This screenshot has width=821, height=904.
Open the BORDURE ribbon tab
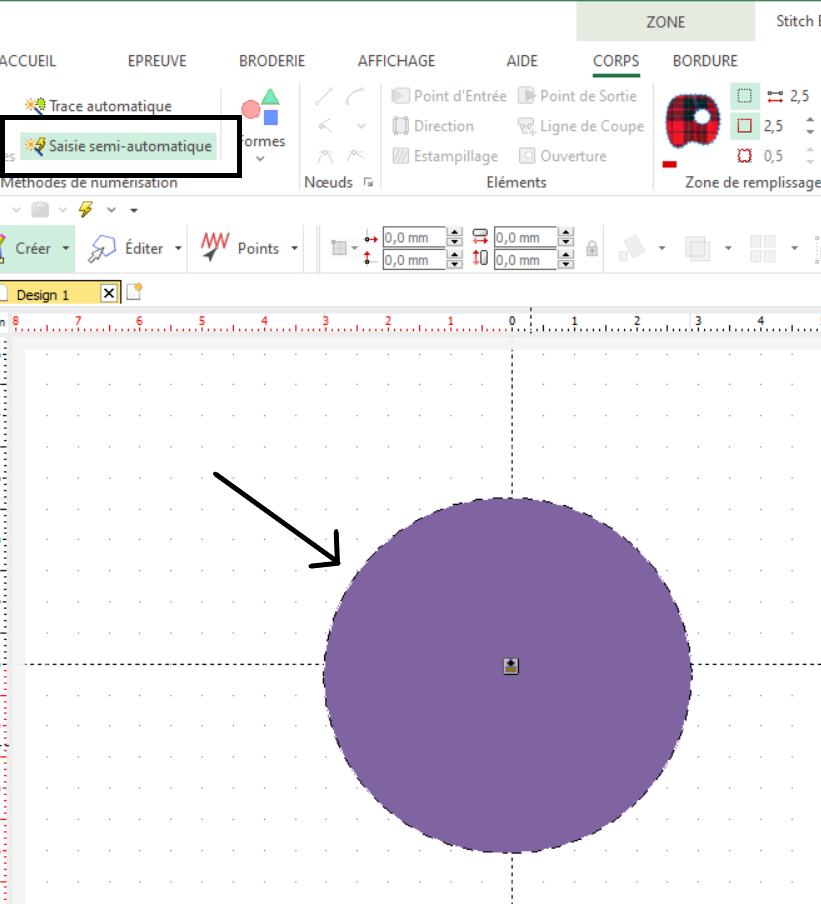point(705,61)
